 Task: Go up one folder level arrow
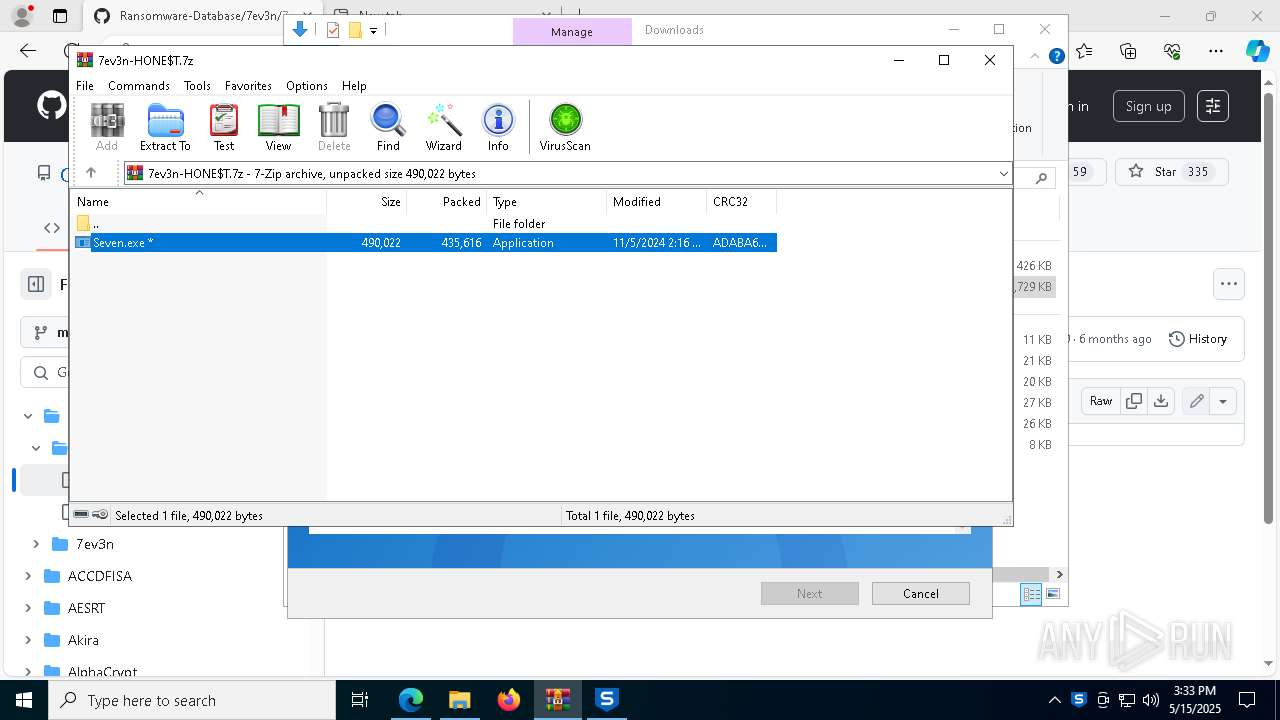(x=91, y=173)
